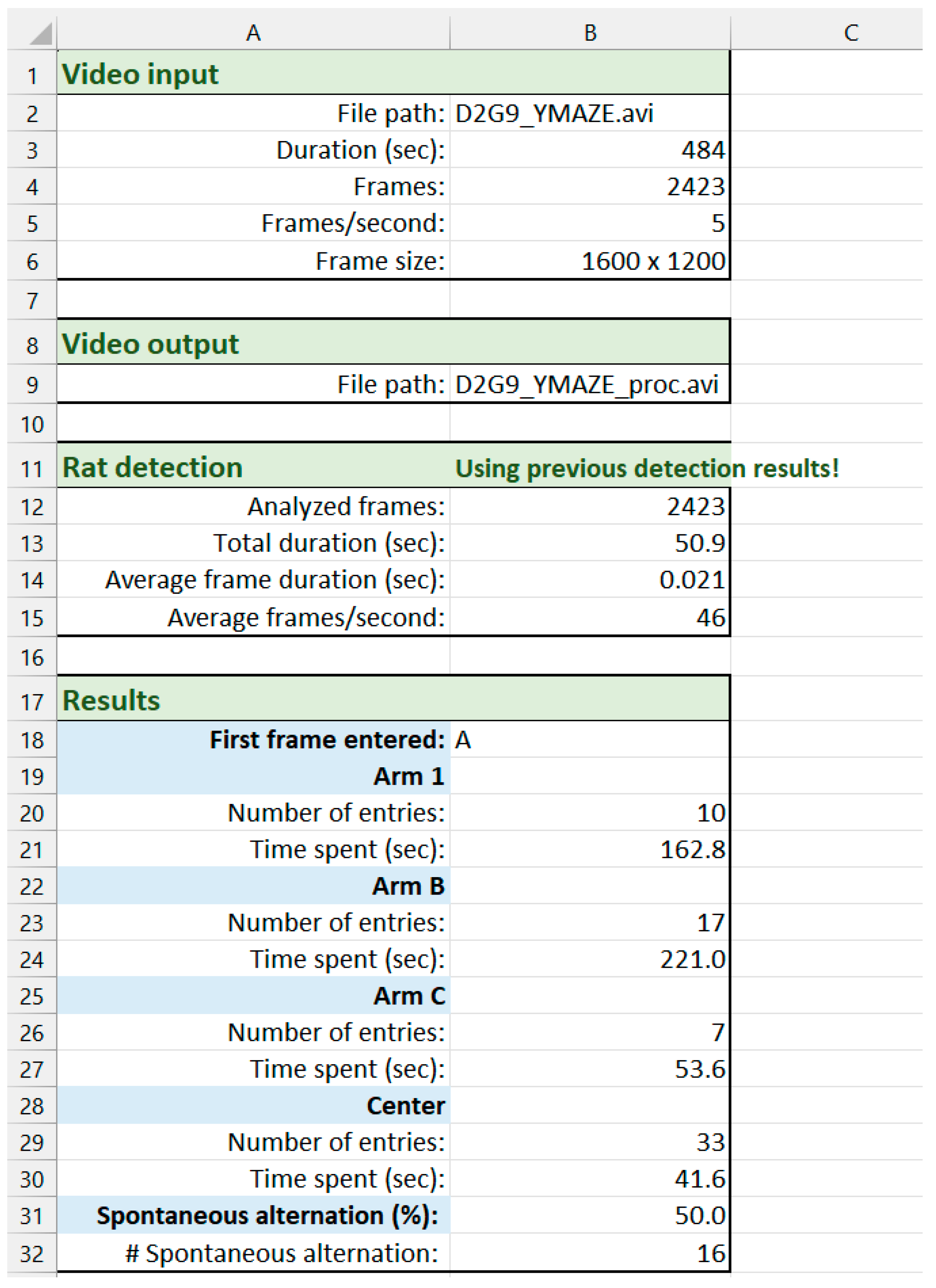Screen dimensions: 936x1288
Task: Click the Average frames/second value 46
Action: coord(589,617)
